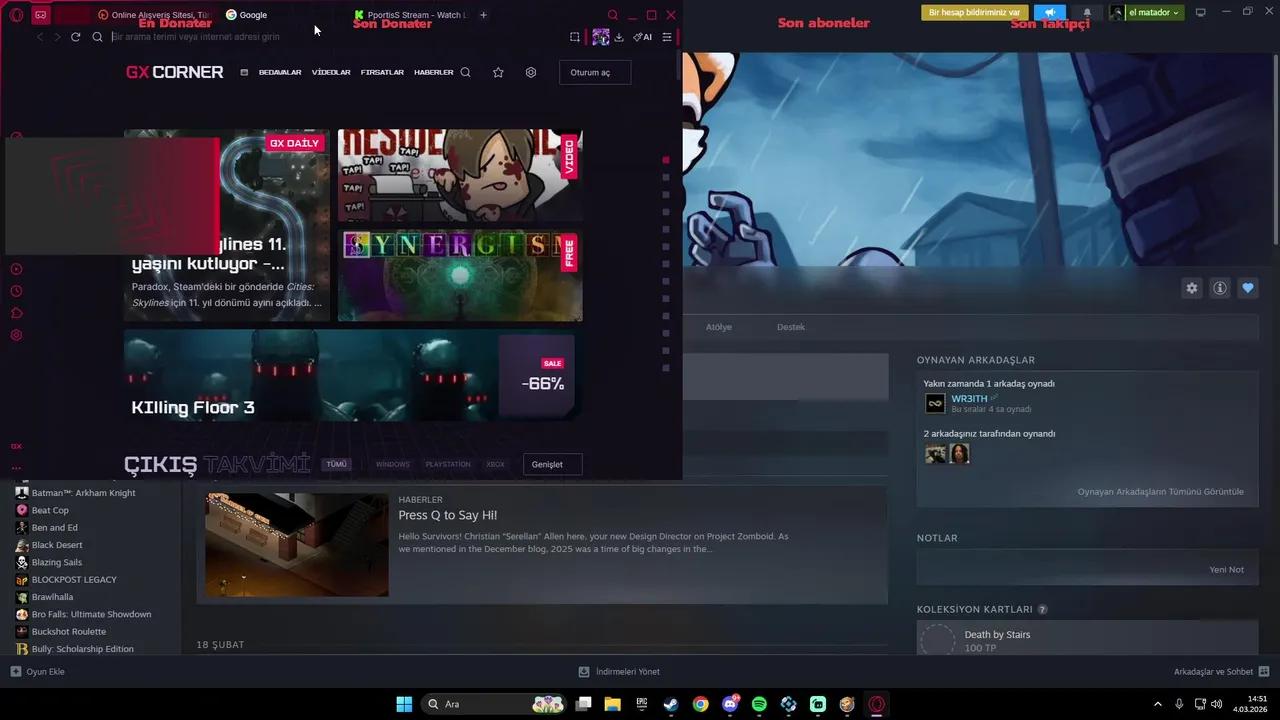Screen dimensions: 1280x720
Task: Click the Oturum aç sign-in button
Action: pos(595,72)
